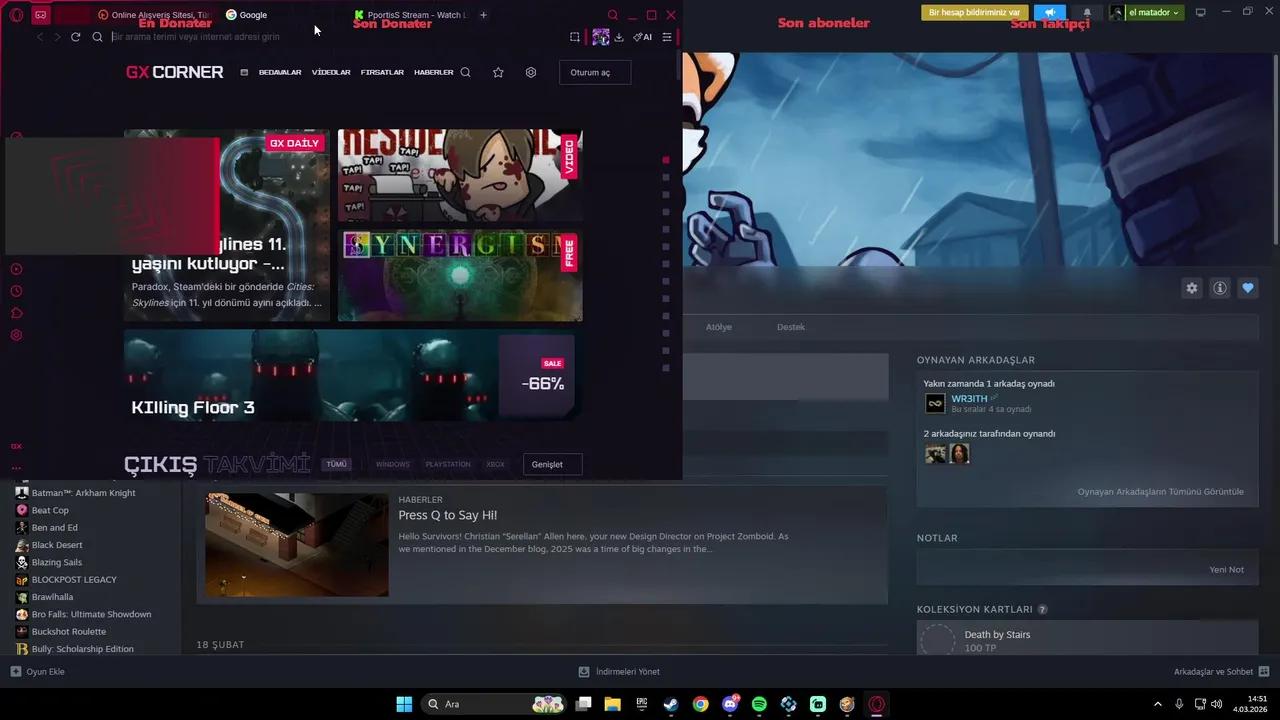Screen dimensions: 1280x720
Task: Open game settings gear on the Steam page
Action: coord(1191,288)
